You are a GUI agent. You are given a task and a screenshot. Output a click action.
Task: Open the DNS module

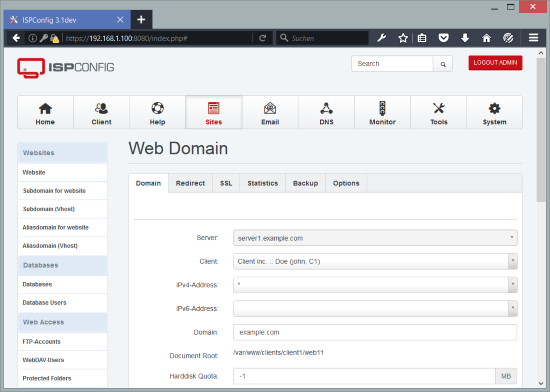click(326, 113)
